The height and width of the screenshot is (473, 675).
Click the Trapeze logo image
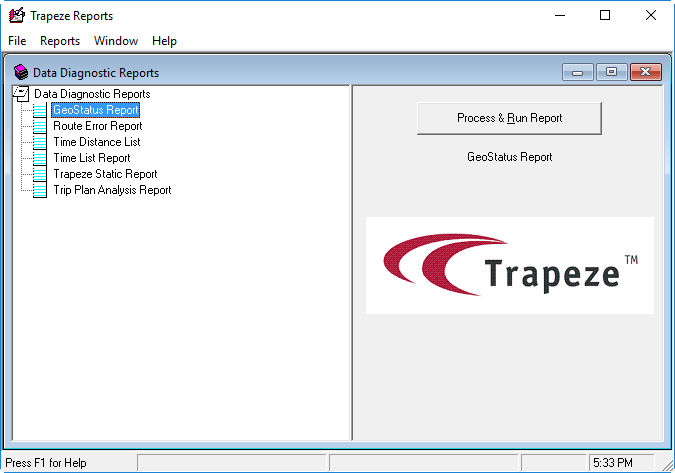pyautogui.click(x=510, y=266)
